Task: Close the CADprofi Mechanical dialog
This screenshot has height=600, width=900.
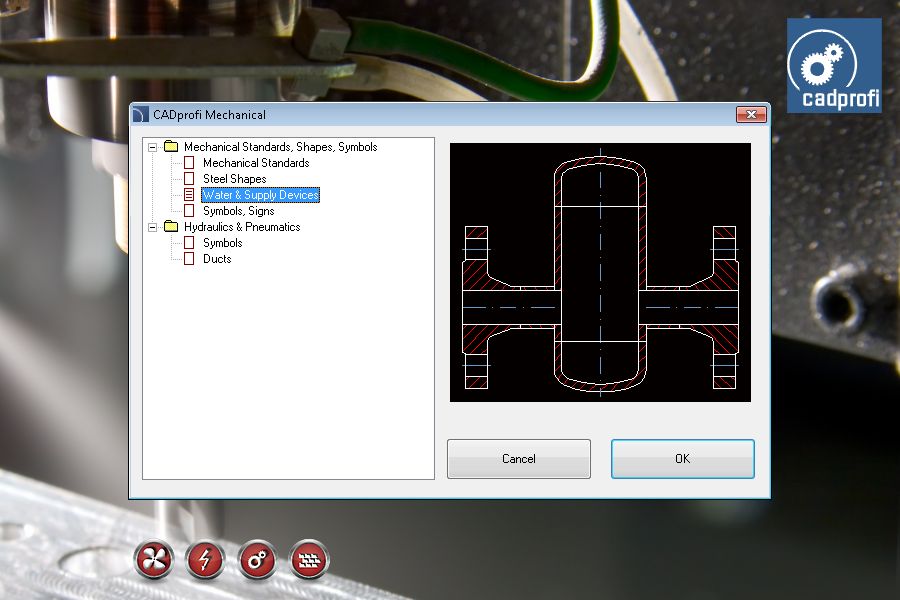Action: coord(751,114)
